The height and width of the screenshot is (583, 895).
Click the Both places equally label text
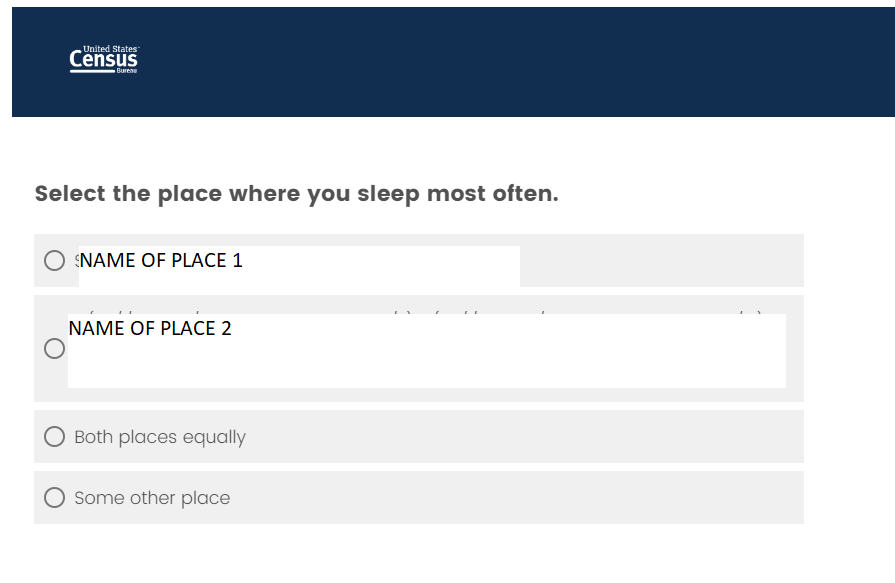click(160, 437)
